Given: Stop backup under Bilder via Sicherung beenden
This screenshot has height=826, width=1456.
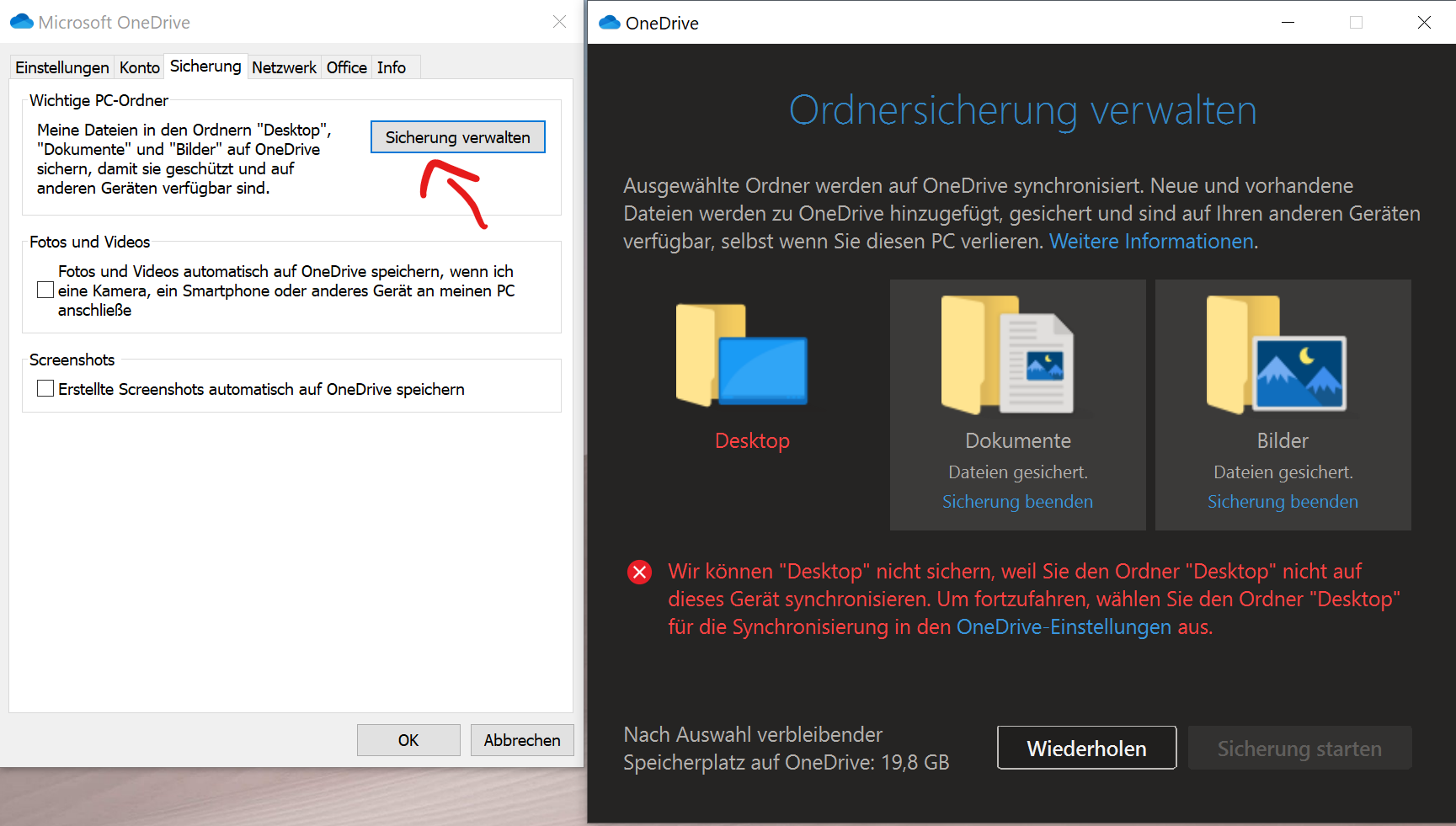Looking at the screenshot, I should point(1283,502).
